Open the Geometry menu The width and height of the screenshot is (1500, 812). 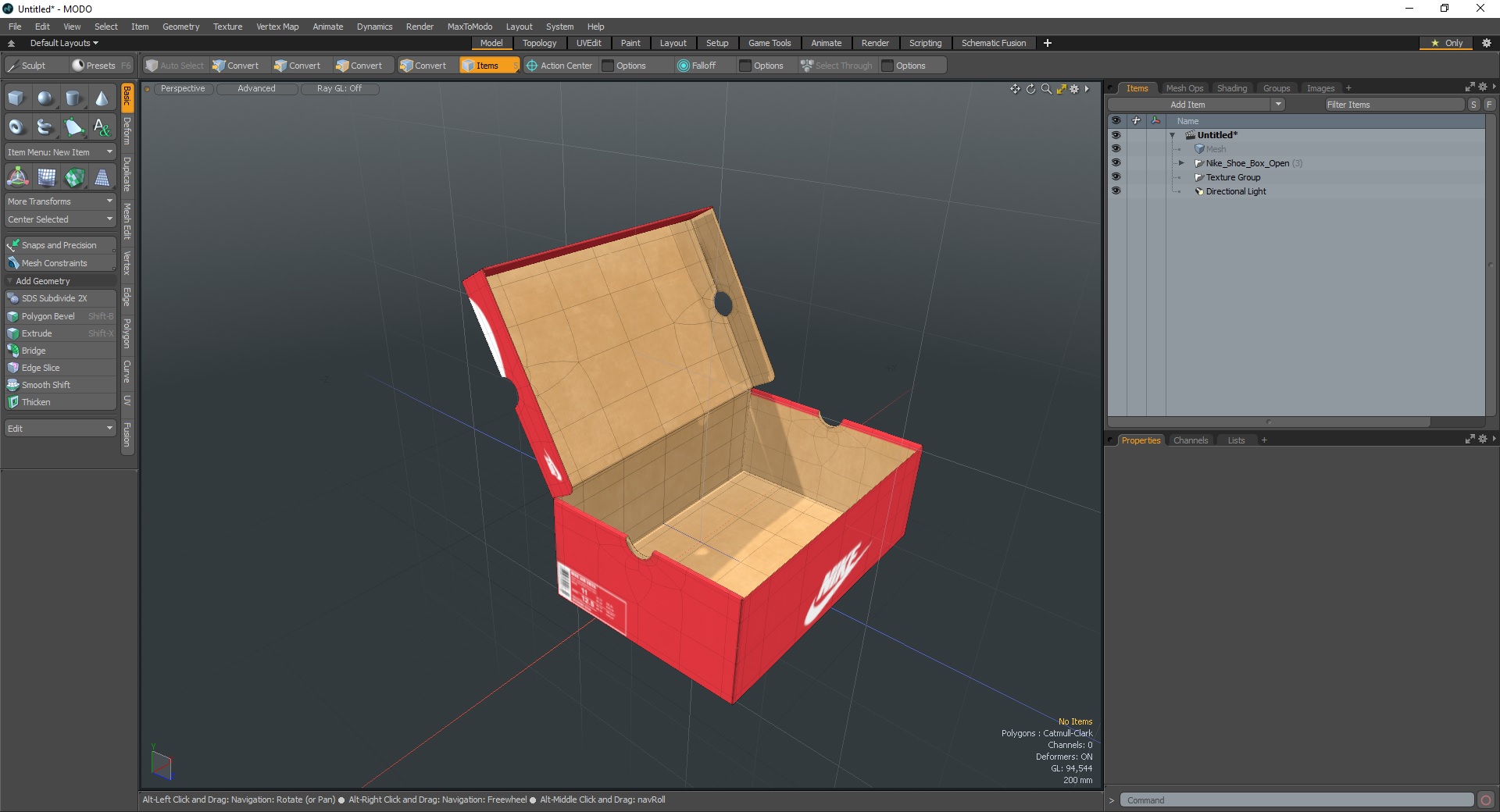click(180, 27)
